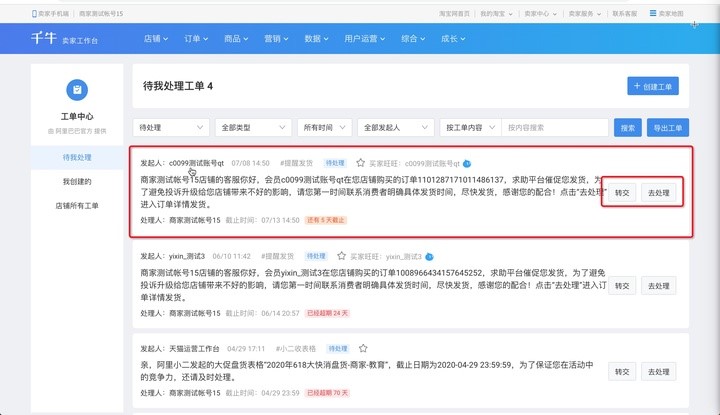Expand the 用户运营 navigation menu
This screenshot has height=415, width=720.
(365, 39)
